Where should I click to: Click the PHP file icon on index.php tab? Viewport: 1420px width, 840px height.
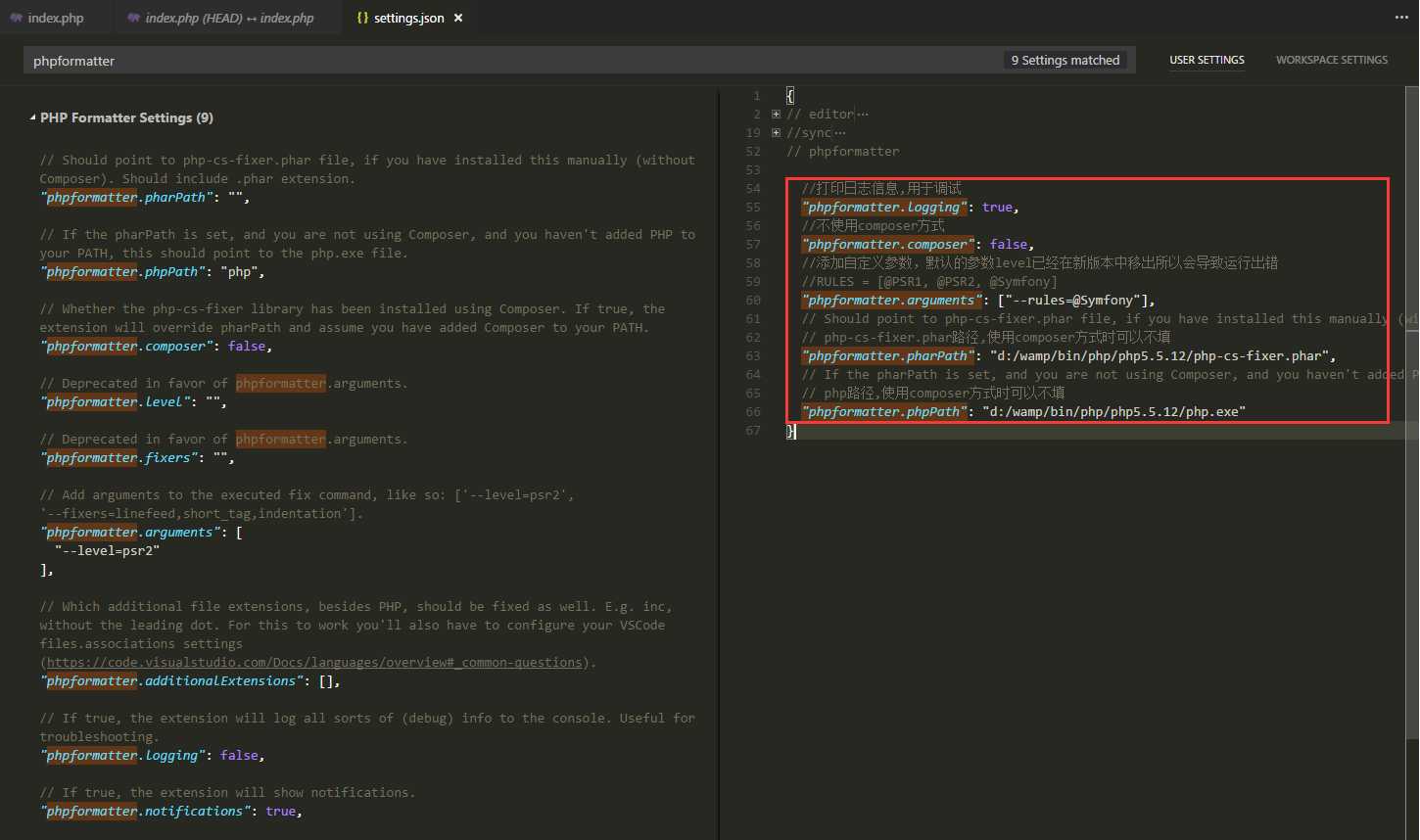click(x=16, y=18)
